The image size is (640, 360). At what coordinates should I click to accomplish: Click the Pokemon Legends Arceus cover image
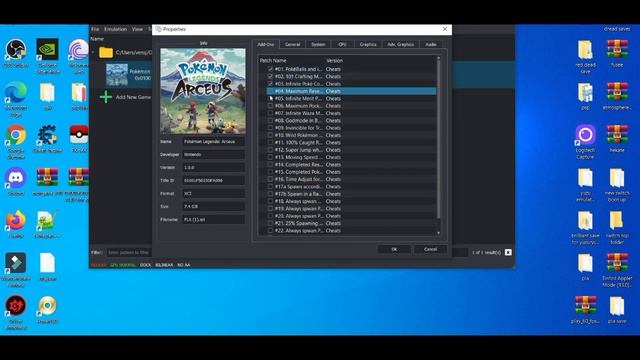point(203,91)
